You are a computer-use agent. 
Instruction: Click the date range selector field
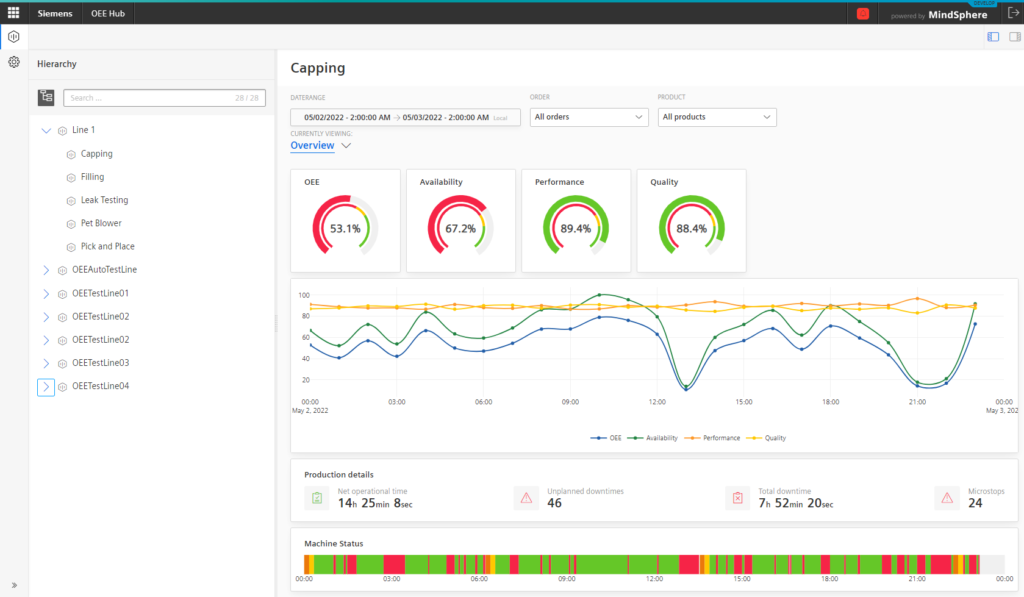point(405,118)
